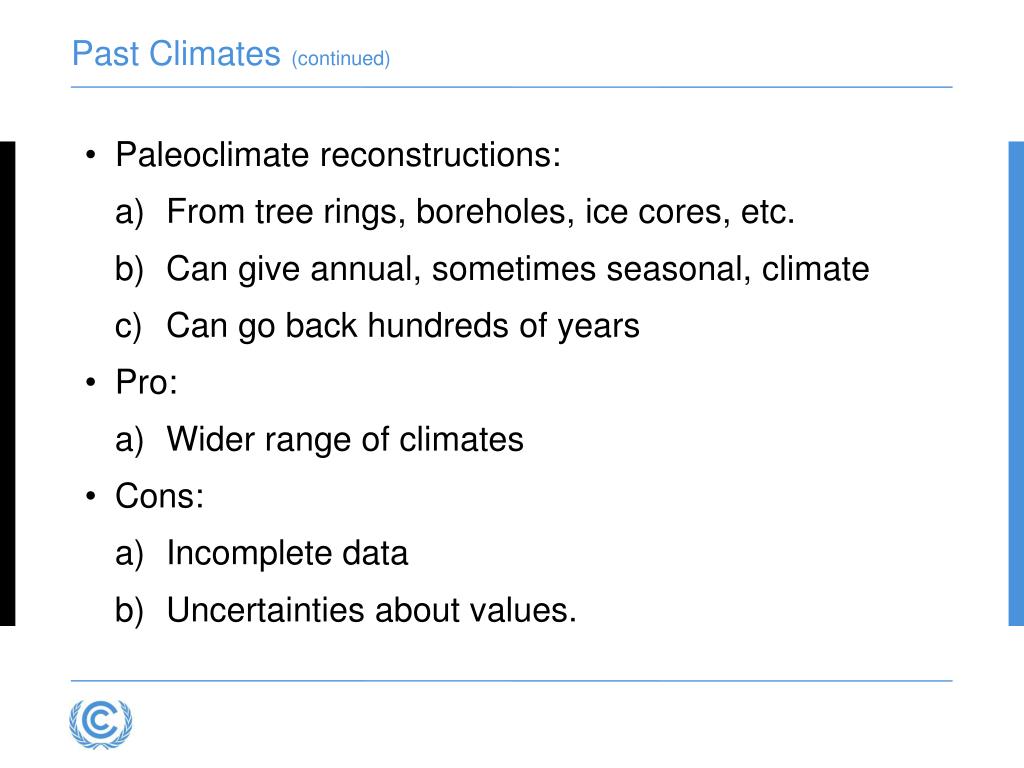
Task: Click the b) marker beside Uncertainties
Action: (x=129, y=611)
